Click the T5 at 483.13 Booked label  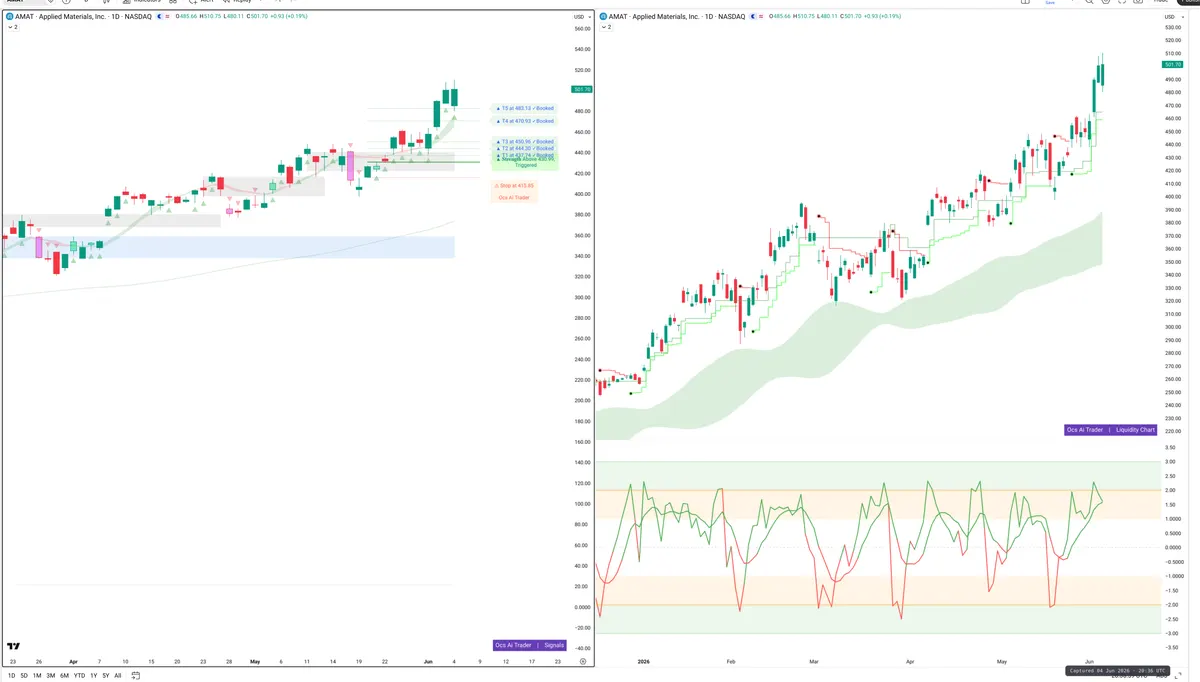525,108
